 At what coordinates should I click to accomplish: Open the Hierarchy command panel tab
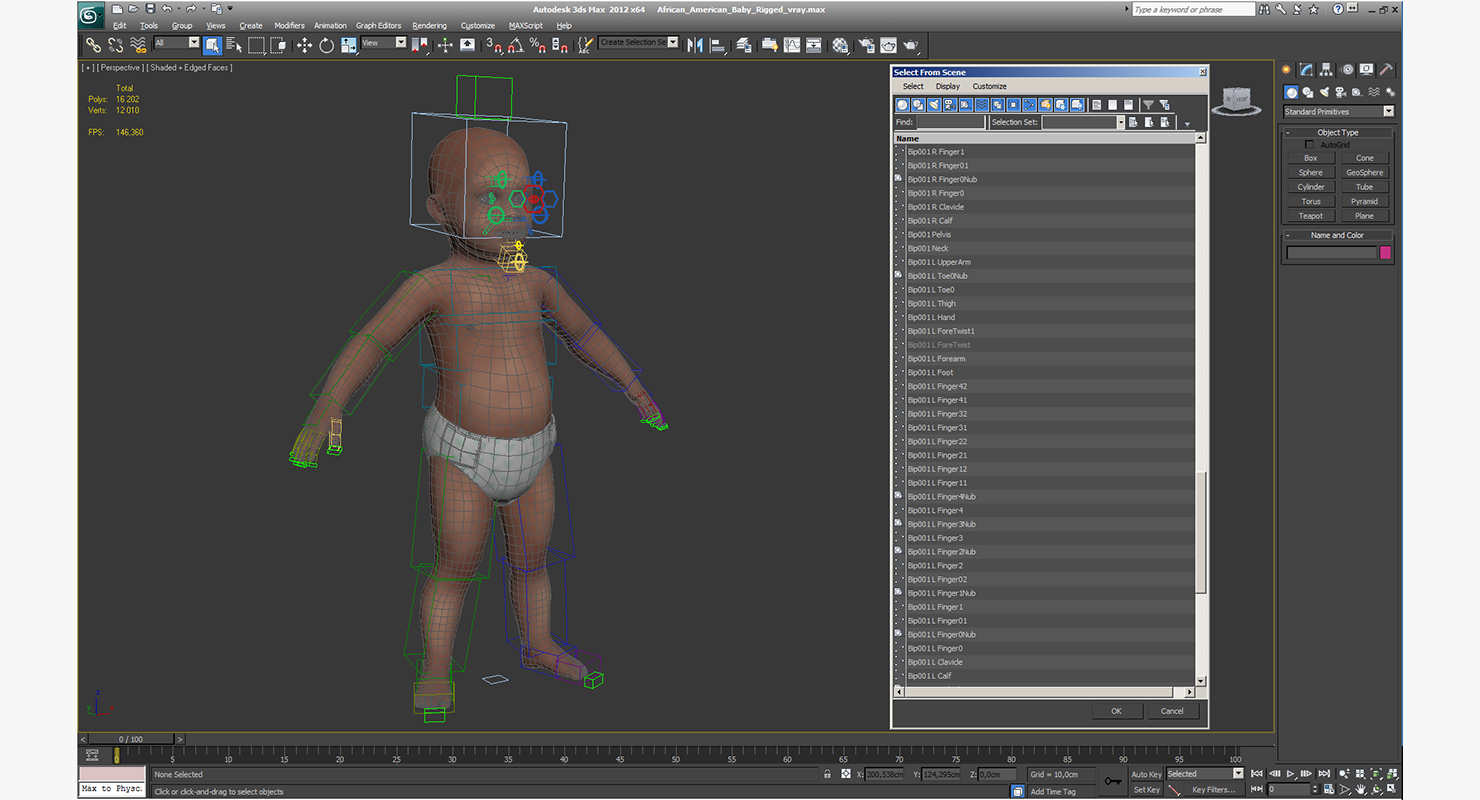[x=1326, y=69]
